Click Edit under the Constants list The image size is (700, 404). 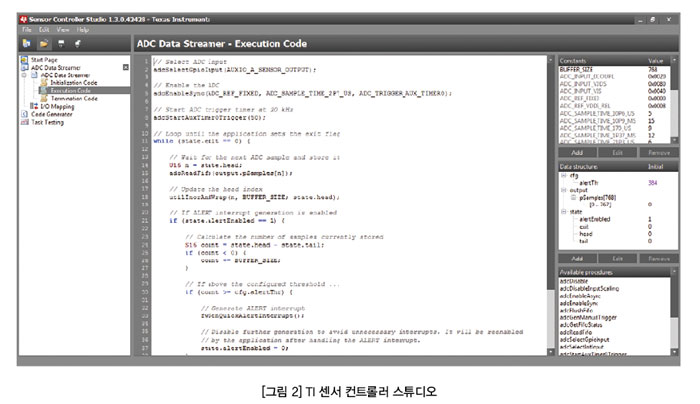(617, 153)
